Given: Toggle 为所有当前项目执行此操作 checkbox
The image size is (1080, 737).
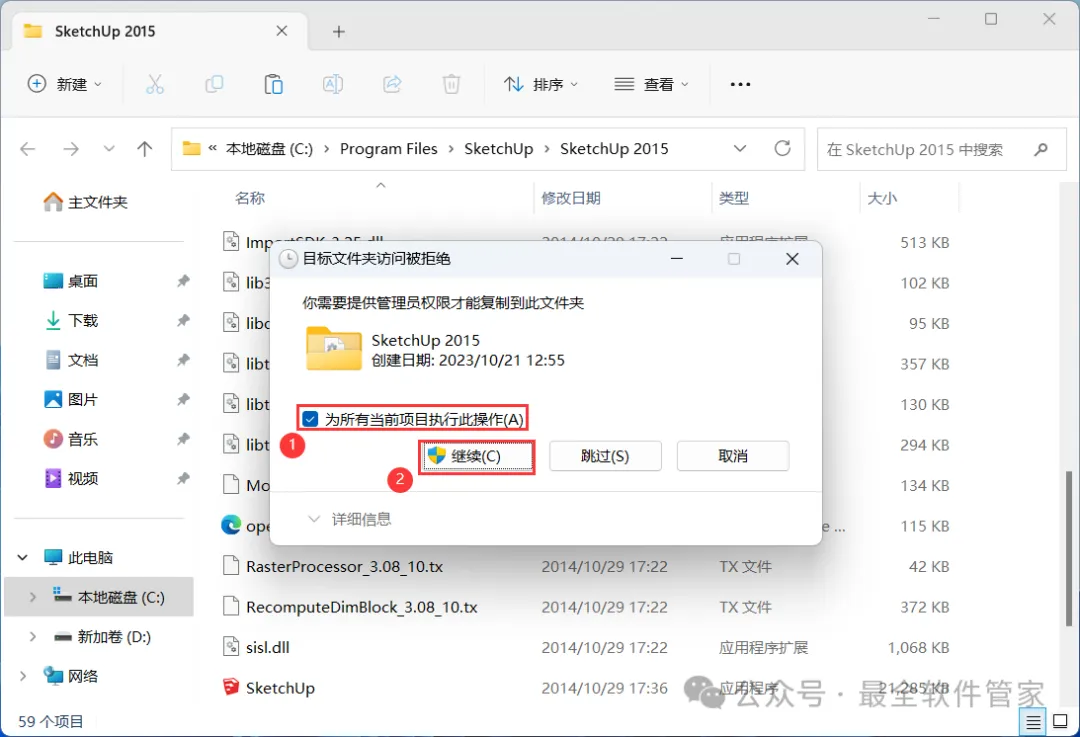Looking at the screenshot, I should point(311,419).
